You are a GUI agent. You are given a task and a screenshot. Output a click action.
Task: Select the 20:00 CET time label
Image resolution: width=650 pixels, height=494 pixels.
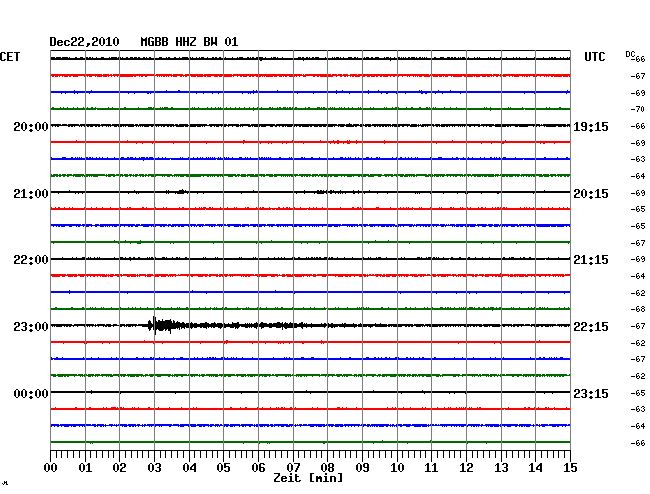coord(31,126)
